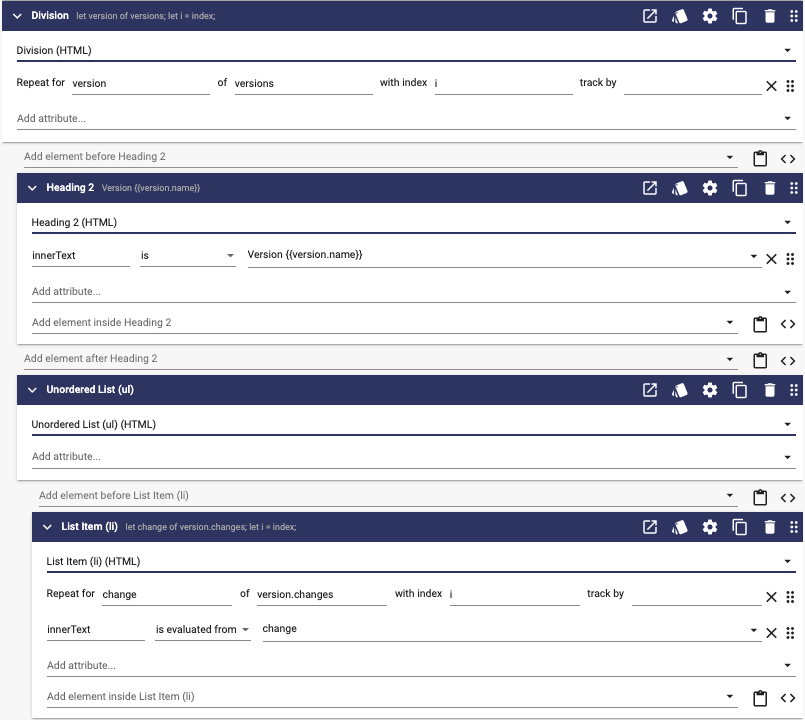Insert code inside Heading 2 using brackets icon
The width and height of the screenshot is (805, 720).
788,324
